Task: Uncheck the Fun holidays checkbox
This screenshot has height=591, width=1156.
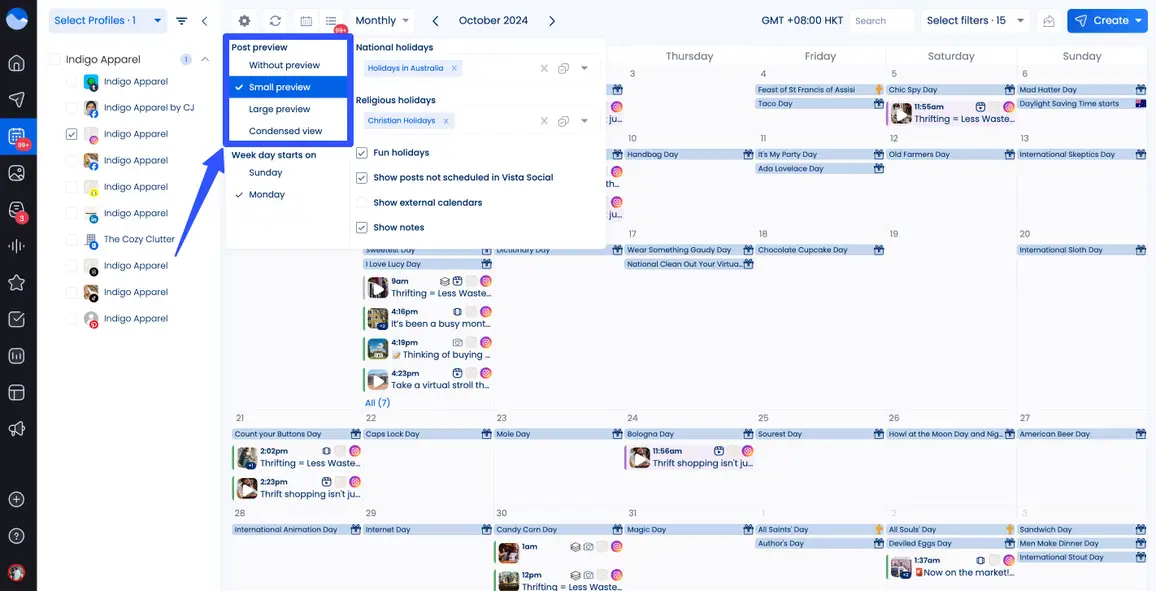Action: pyautogui.click(x=362, y=153)
